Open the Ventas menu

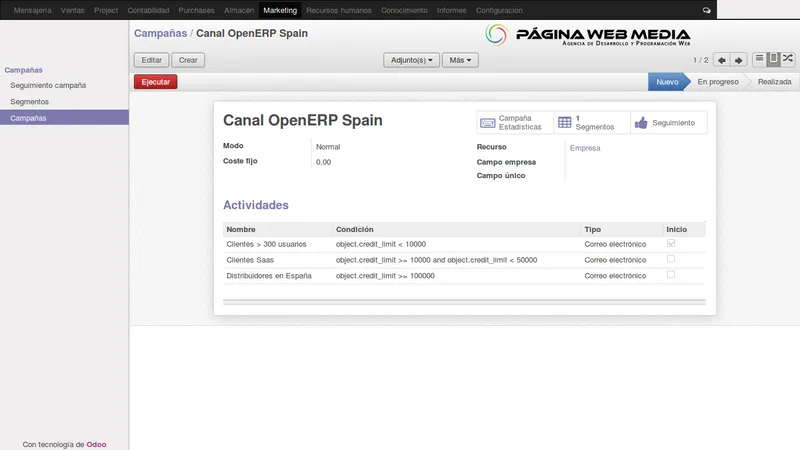72,10
